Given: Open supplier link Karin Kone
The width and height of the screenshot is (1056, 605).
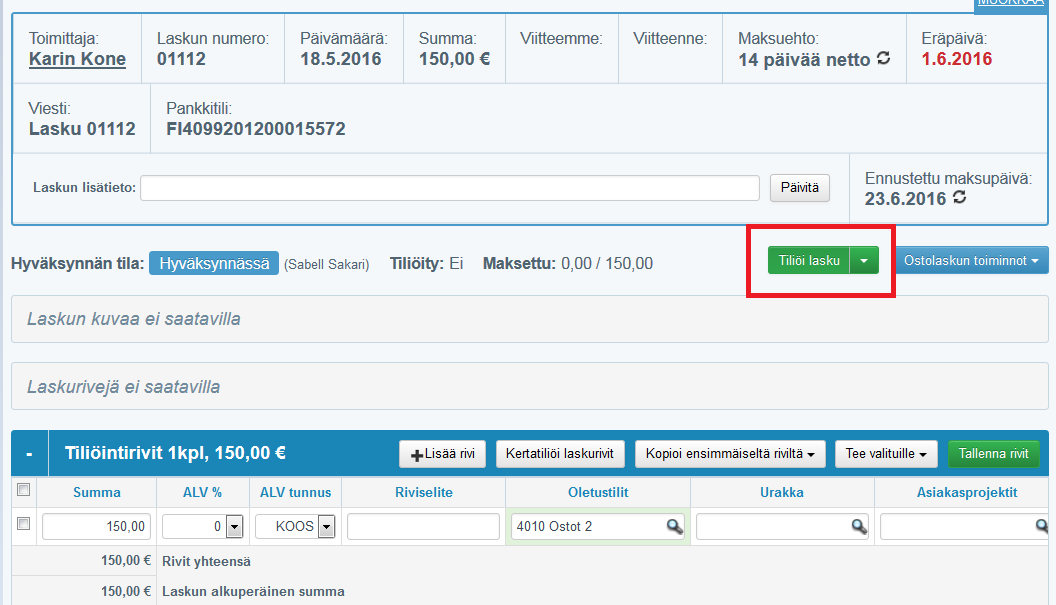Looking at the screenshot, I should [x=77, y=59].
